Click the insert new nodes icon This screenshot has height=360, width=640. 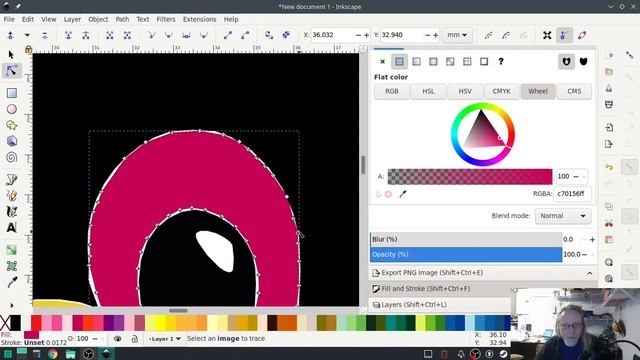click(11, 36)
